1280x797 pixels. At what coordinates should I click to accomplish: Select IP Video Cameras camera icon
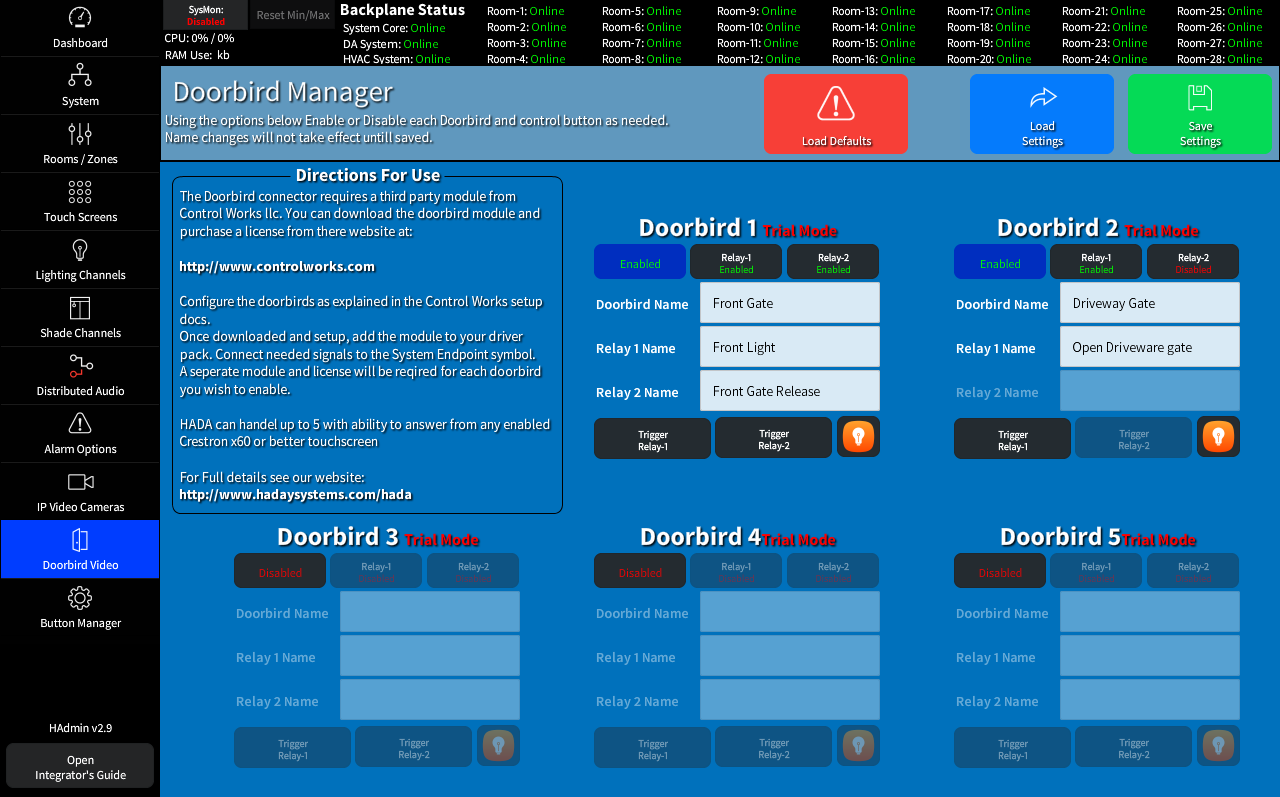click(x=80, y=481)
